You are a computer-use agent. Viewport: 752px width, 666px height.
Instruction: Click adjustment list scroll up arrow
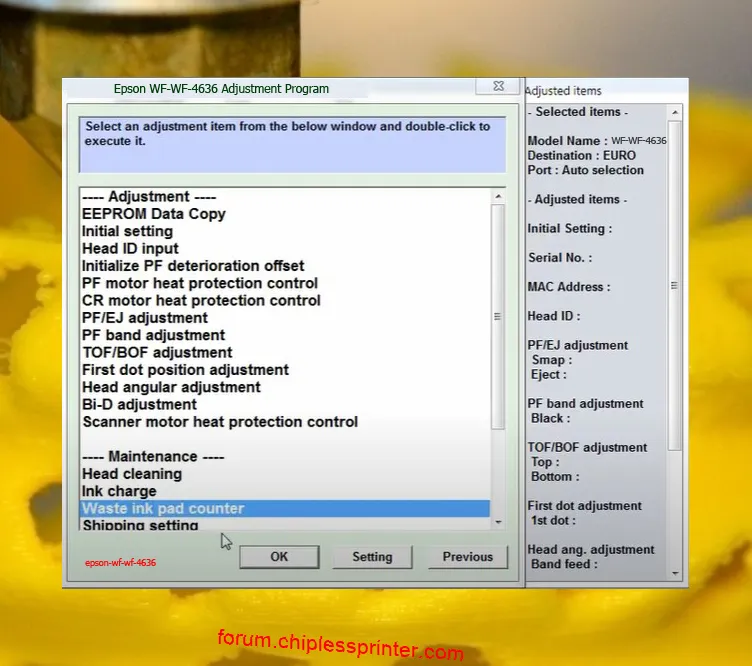click(x=498, y=196)
